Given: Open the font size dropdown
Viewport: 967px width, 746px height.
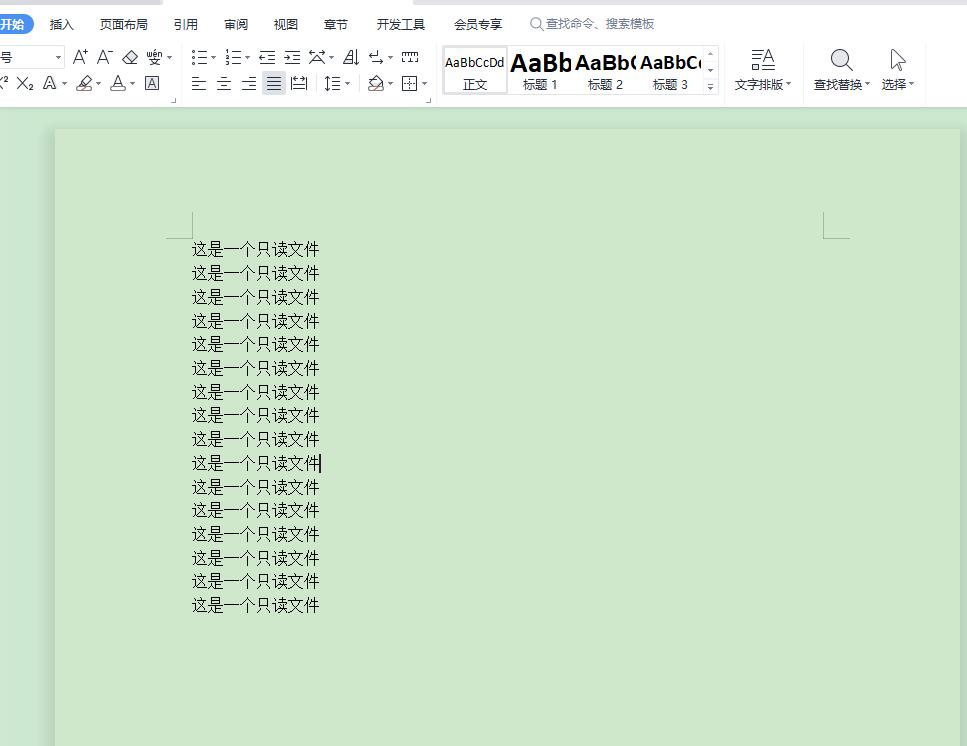Looking at the screenshot, I should (58, 57).
